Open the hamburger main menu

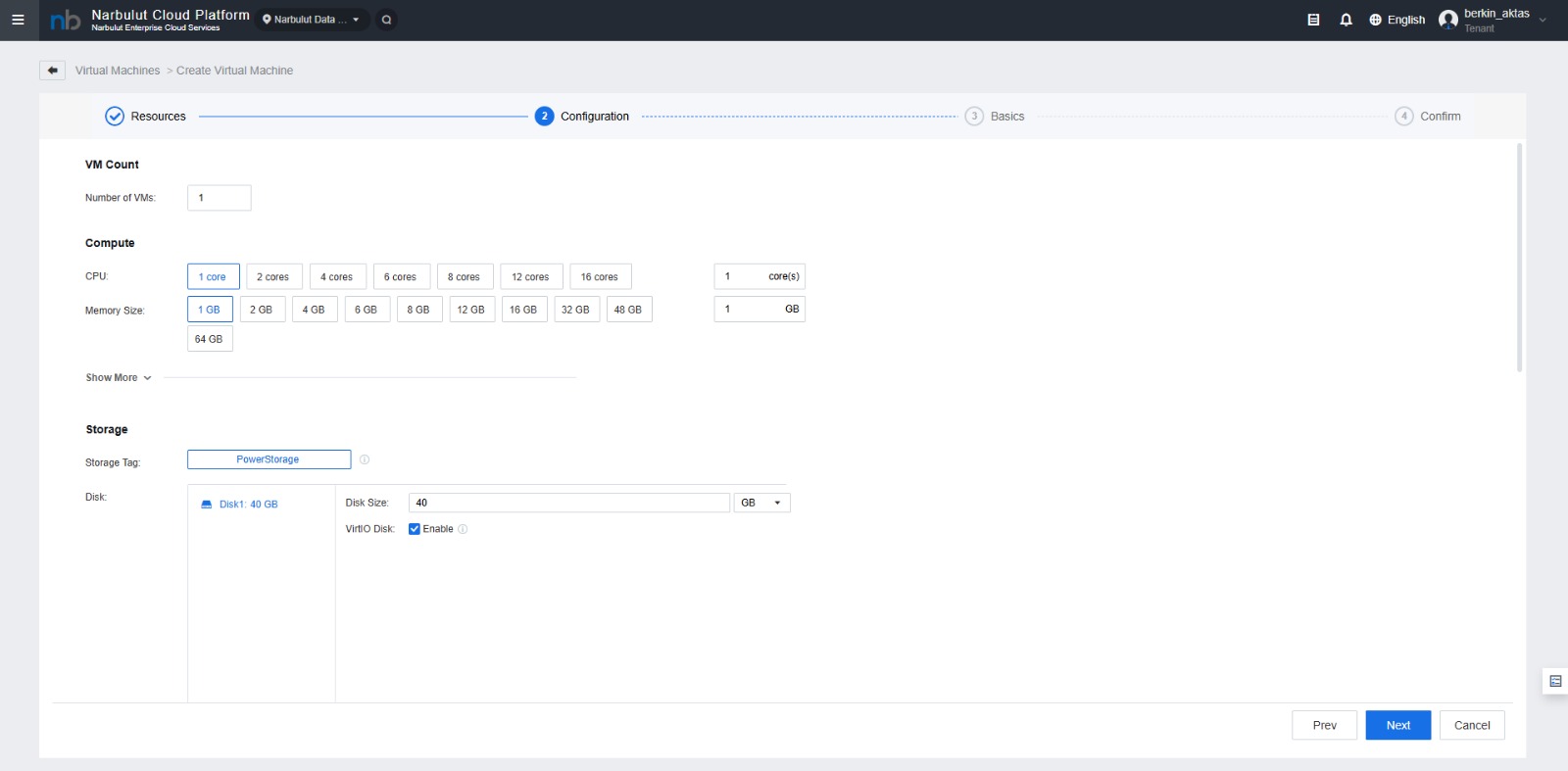18,20
